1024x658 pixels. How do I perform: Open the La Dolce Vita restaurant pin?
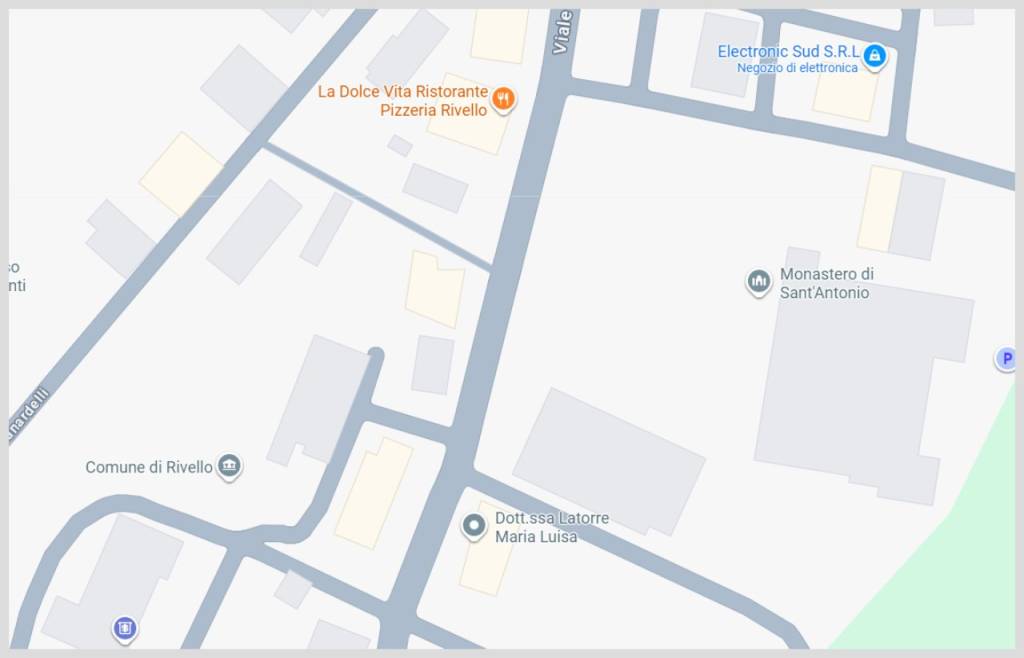click(x=503, y=100)
